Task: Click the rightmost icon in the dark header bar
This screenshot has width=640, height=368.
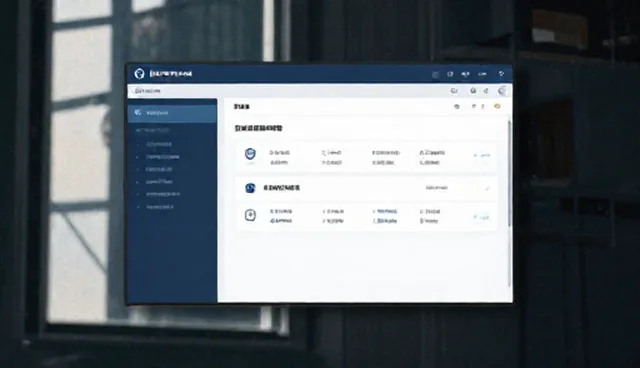Action: coord(501,74)
